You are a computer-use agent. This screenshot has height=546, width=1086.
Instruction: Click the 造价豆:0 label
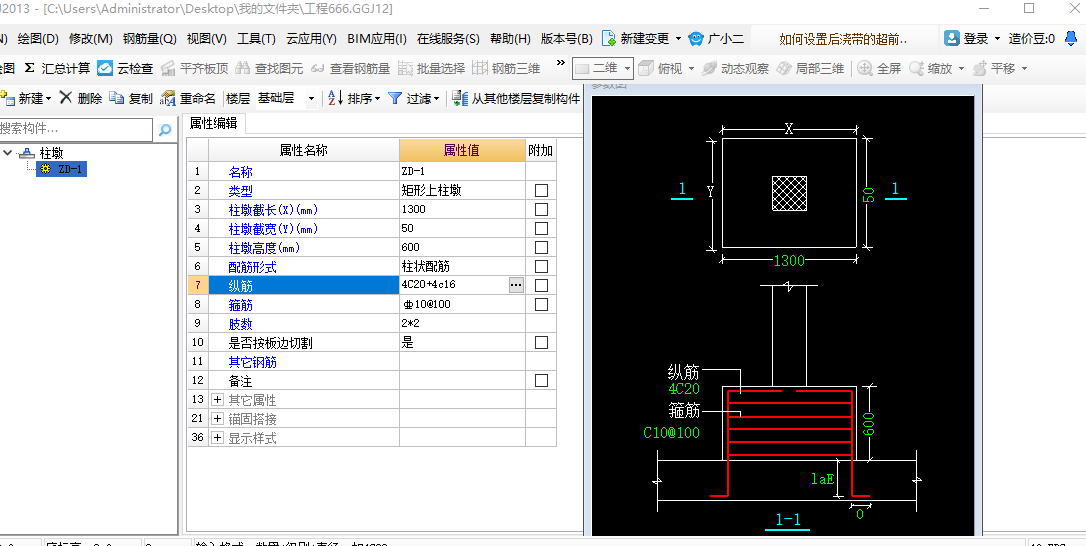point(1031,39)
